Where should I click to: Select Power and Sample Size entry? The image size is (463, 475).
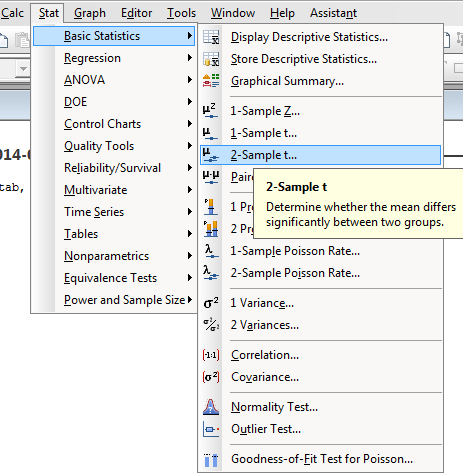(114, 300)
